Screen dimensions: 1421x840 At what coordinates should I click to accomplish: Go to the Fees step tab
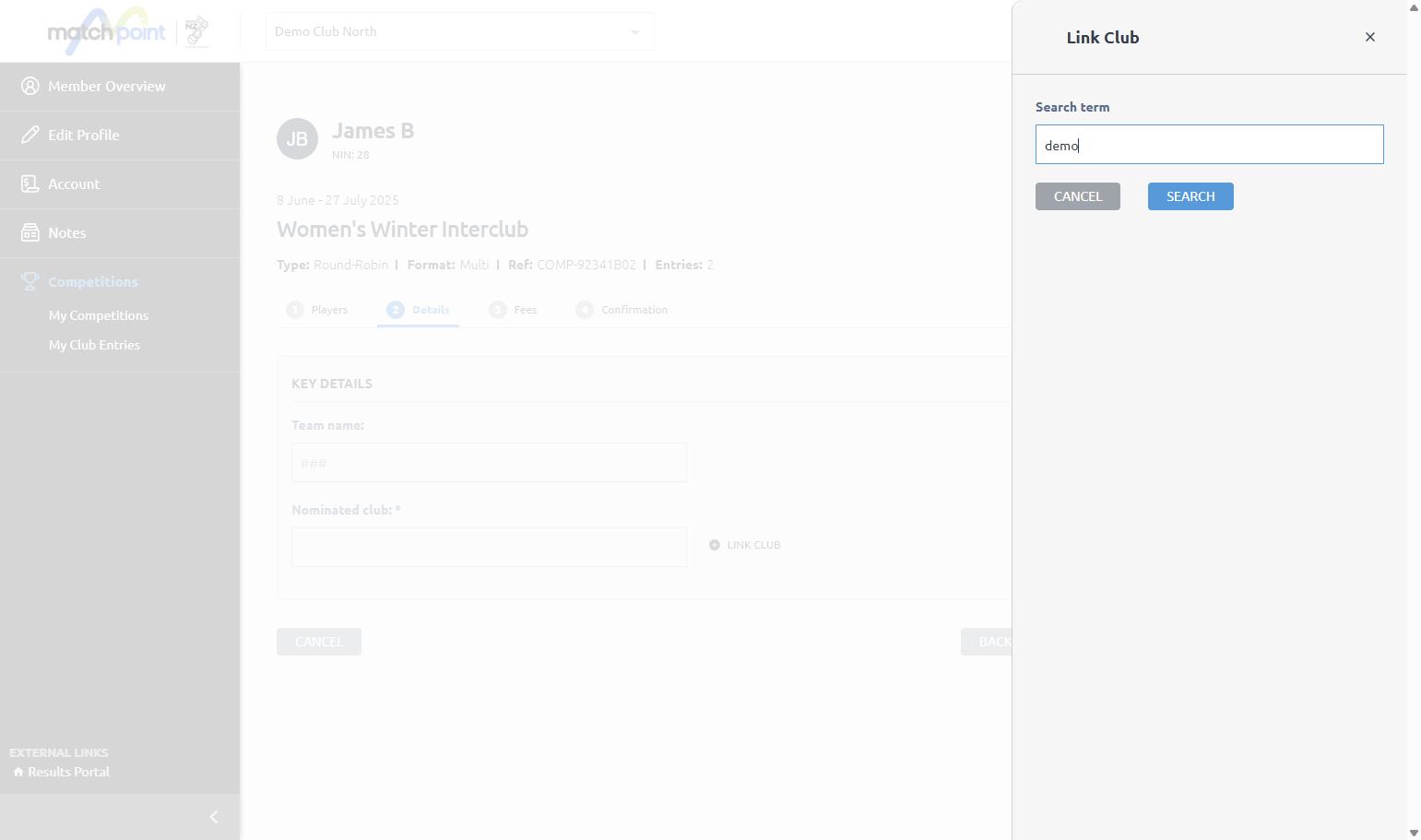pyautogui.click(x=513, y=310)
